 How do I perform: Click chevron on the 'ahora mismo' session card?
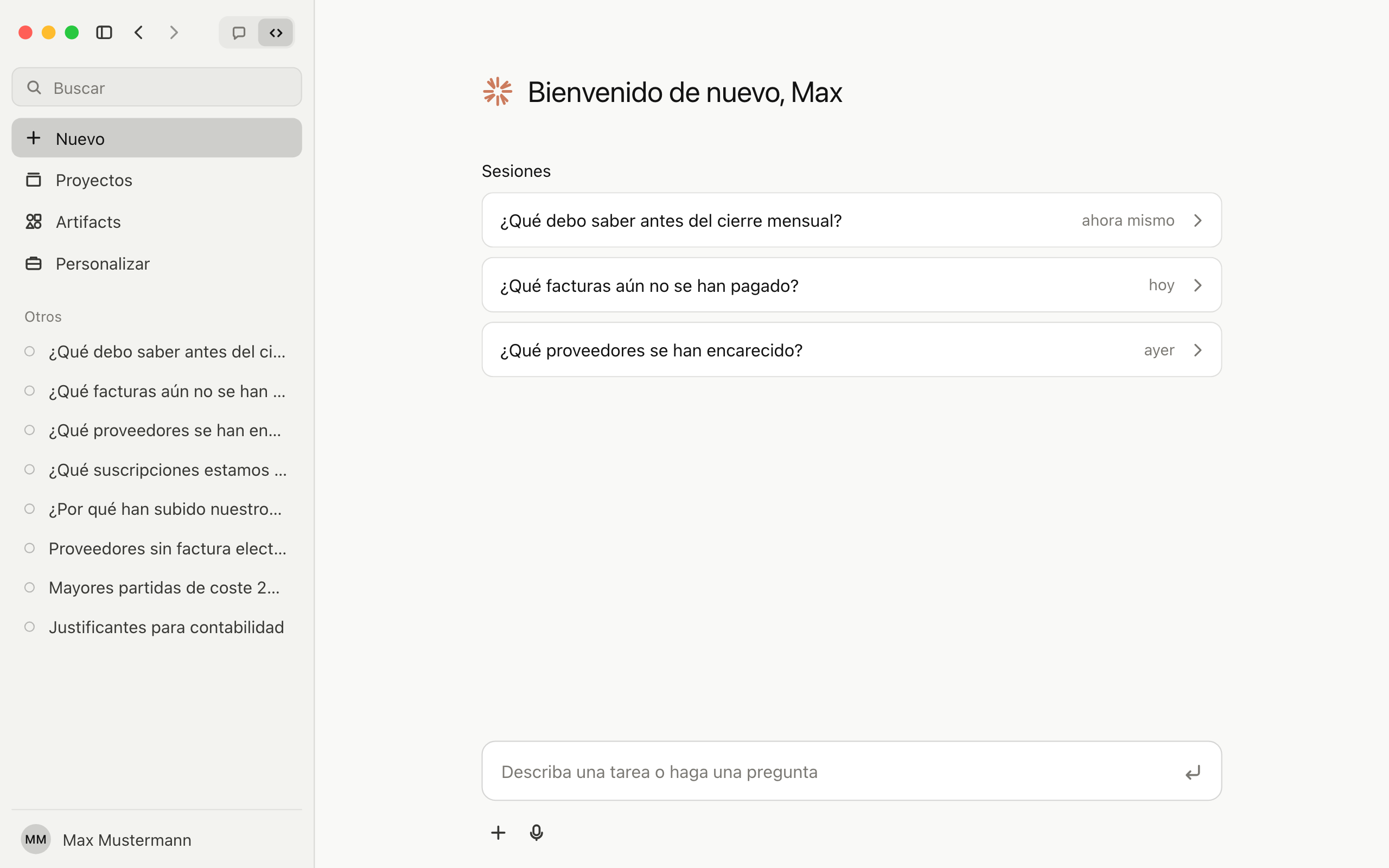(1198, 220)
